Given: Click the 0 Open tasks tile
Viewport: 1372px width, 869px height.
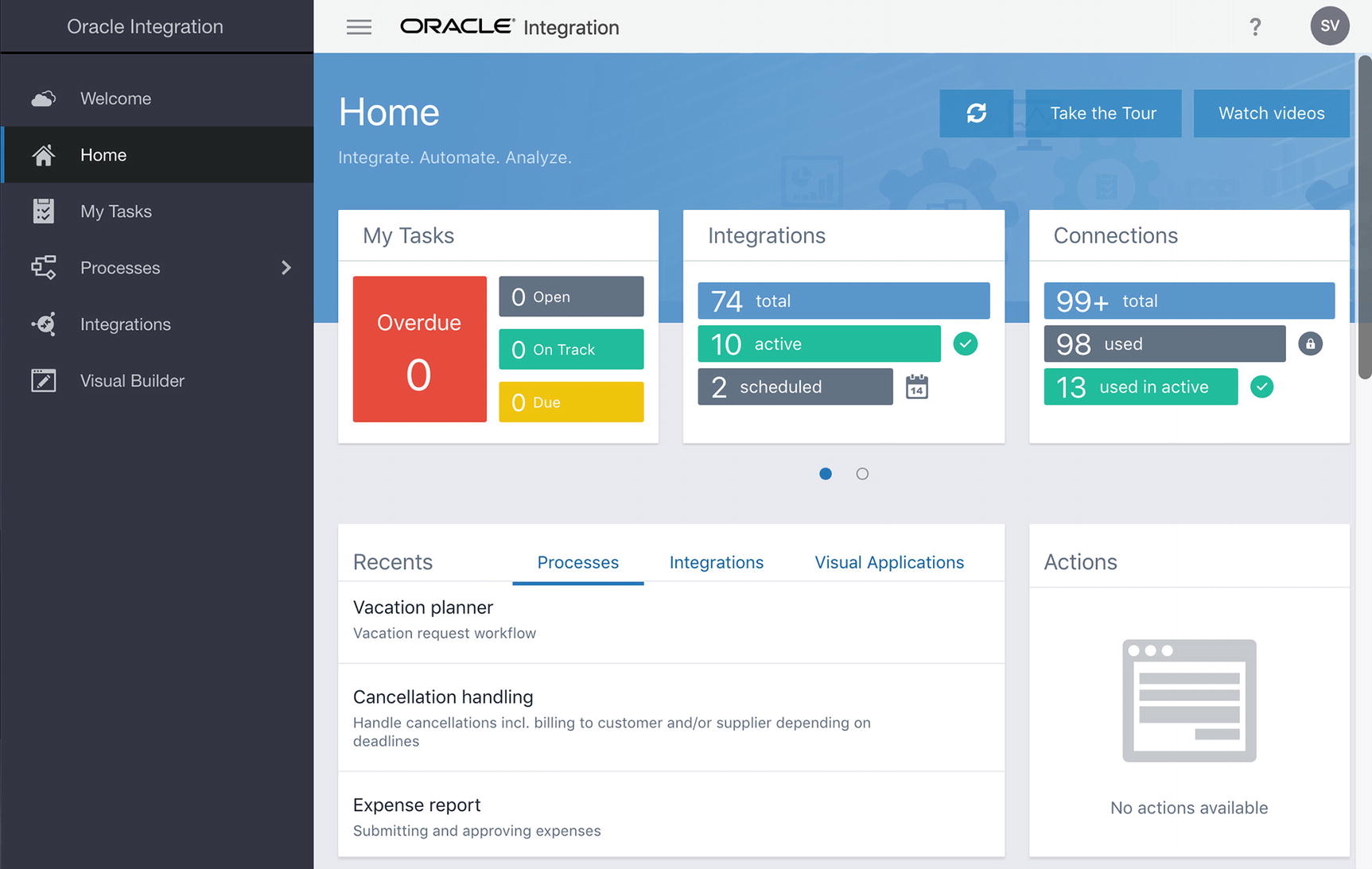Looking at the screenshot, I should click(571, 297).
